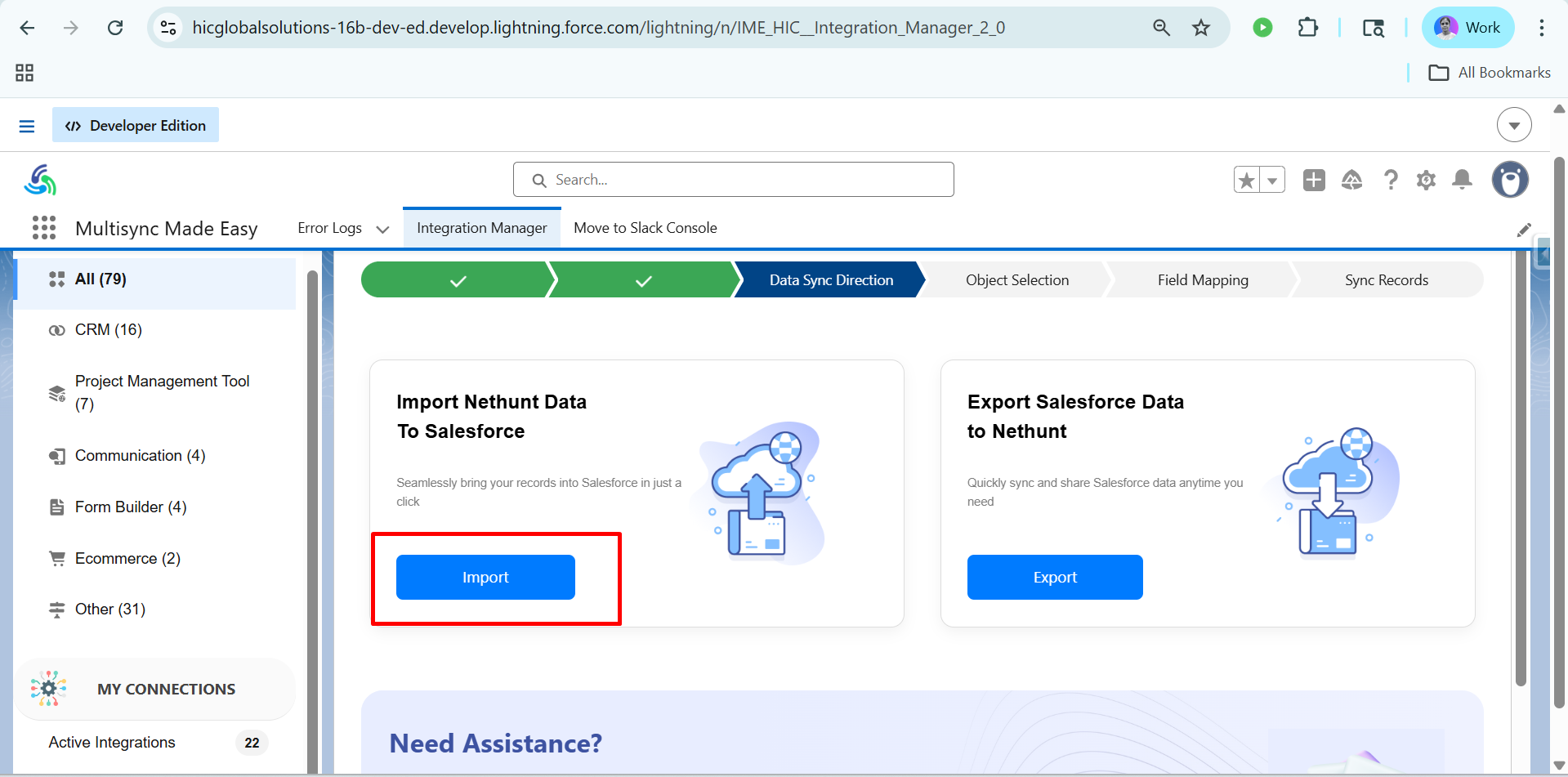Screen dimensions: 1568x777
Task: Go forward in browser history
Action: [x=71, y=28]
